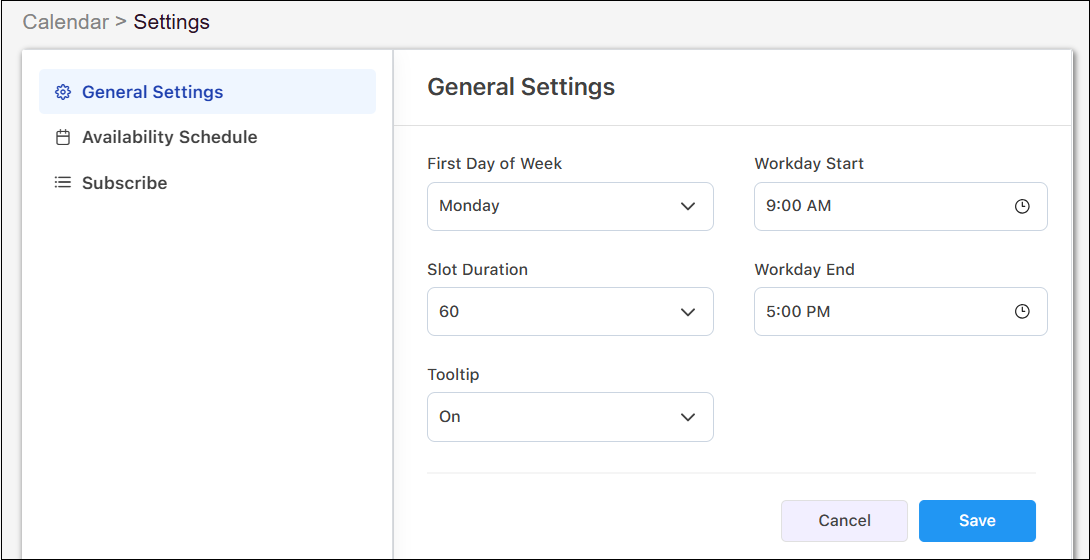Click the 5:00 PM Workday End field
Image resolution: width=1090 pixels, height=560 pixels.
[901, 312]
